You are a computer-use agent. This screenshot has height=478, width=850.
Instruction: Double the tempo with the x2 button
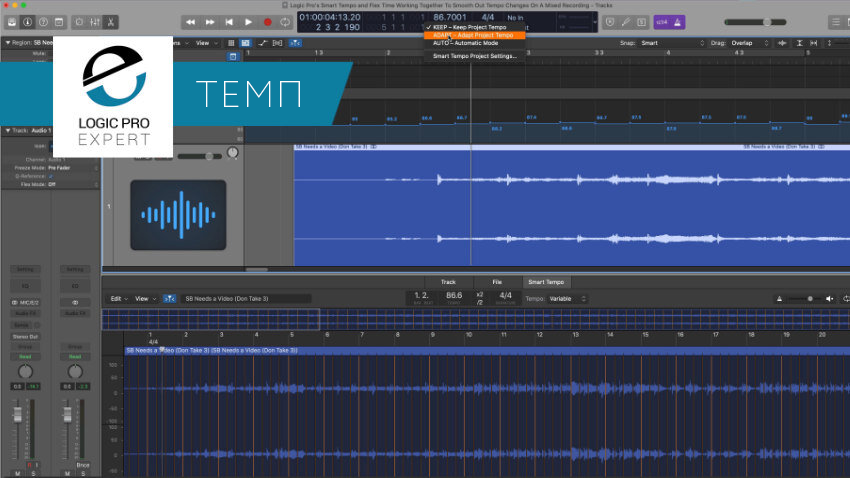pyautogui.click(x=480, y=294)
